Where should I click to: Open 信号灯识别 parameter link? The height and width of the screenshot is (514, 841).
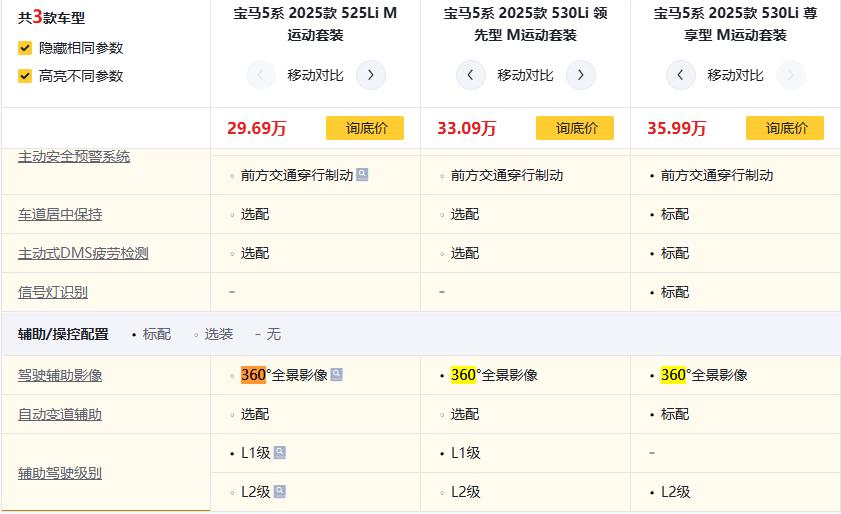pyautogui.click(x=53, y=292)
